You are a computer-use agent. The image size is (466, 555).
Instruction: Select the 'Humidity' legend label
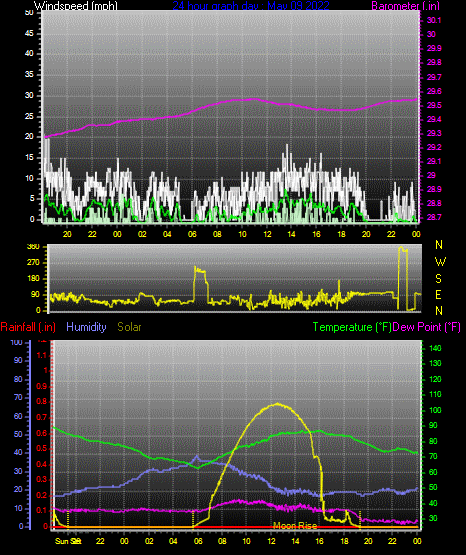[x=86, y=327]
